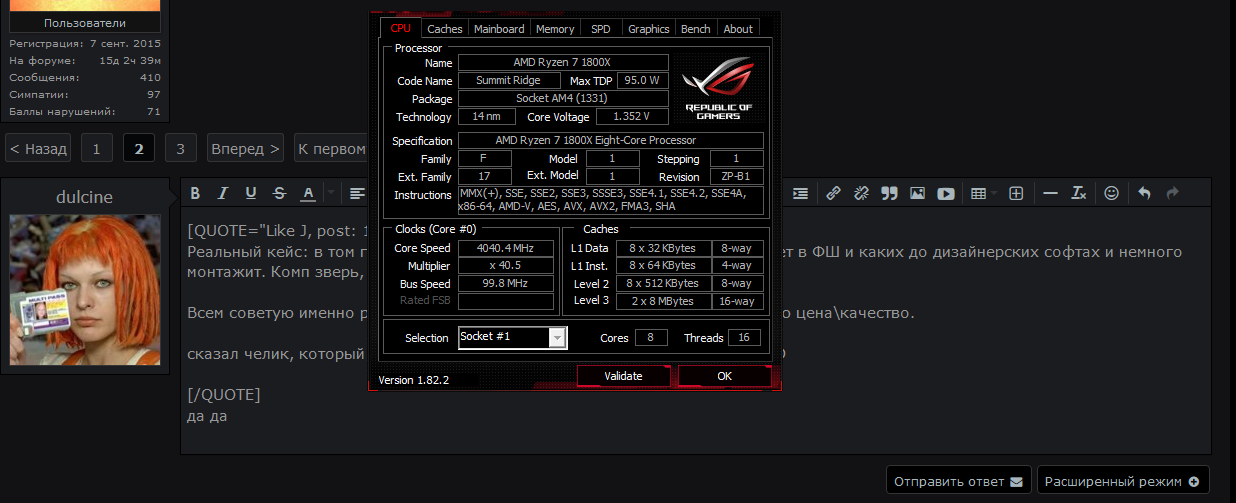Insert a quote block icon
Image resolution: width=1236 pixels, height=503 pixels.
889,193
